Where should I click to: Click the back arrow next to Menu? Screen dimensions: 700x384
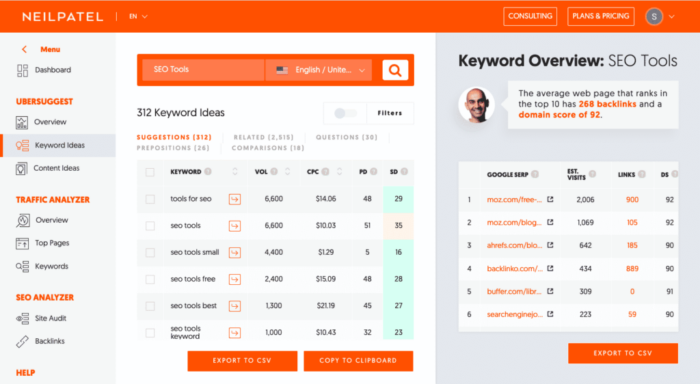25,49
